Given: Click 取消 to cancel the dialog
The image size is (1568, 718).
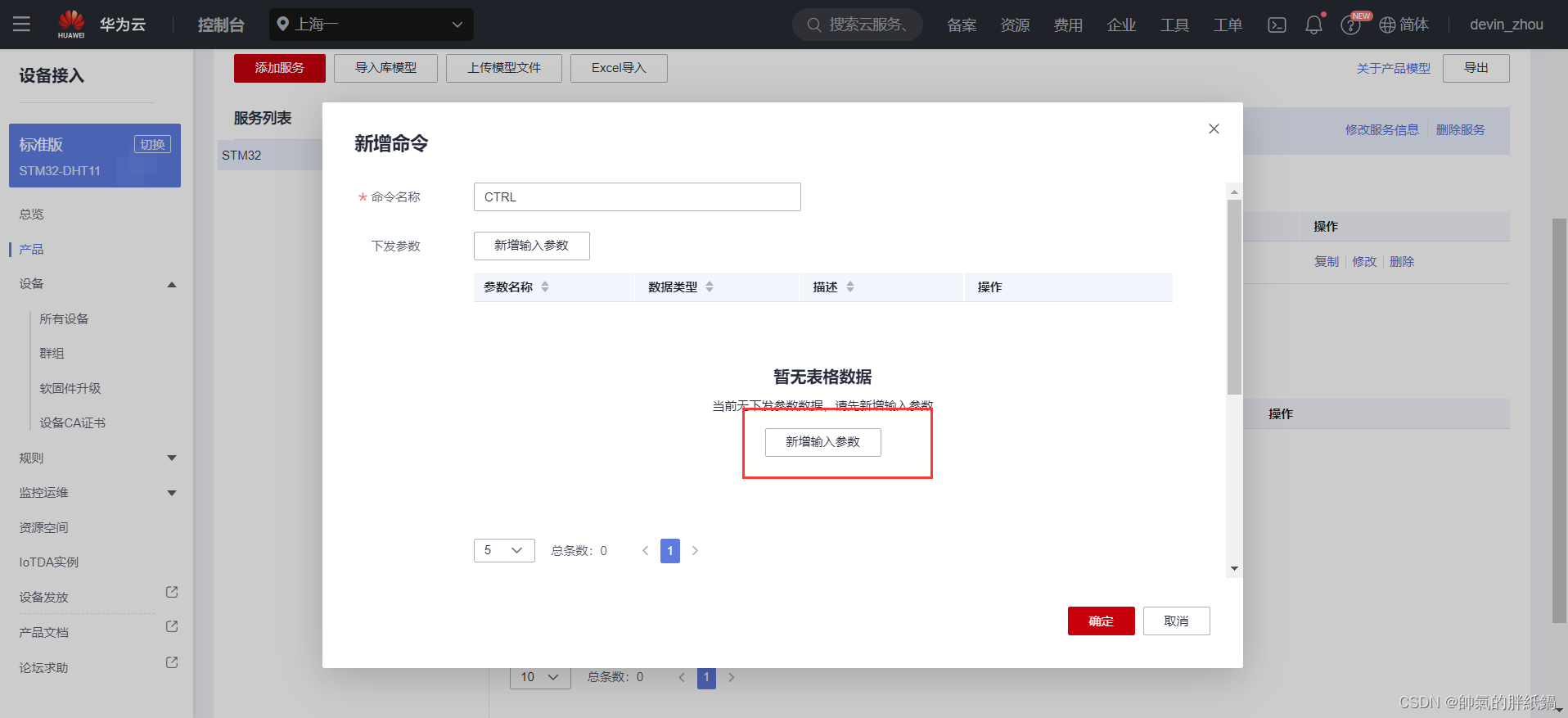Looking at the screenshot, I should (1177, 621).
